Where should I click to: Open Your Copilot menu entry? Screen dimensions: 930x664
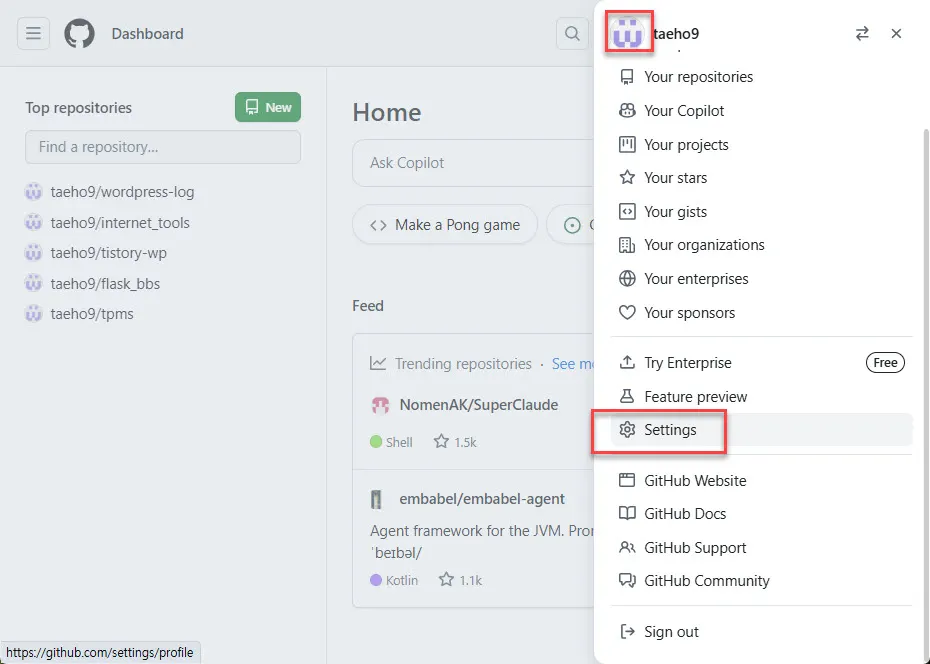click(684, 111)
